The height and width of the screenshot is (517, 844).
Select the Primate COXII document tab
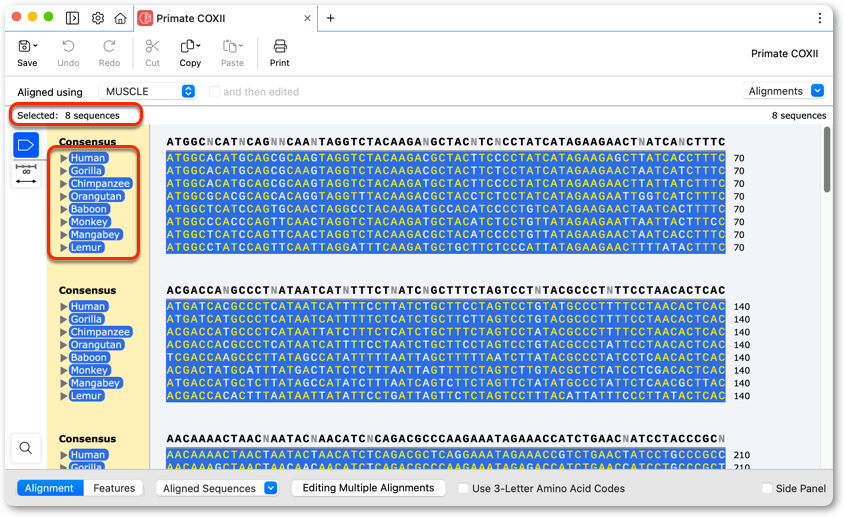coord(225,18)
